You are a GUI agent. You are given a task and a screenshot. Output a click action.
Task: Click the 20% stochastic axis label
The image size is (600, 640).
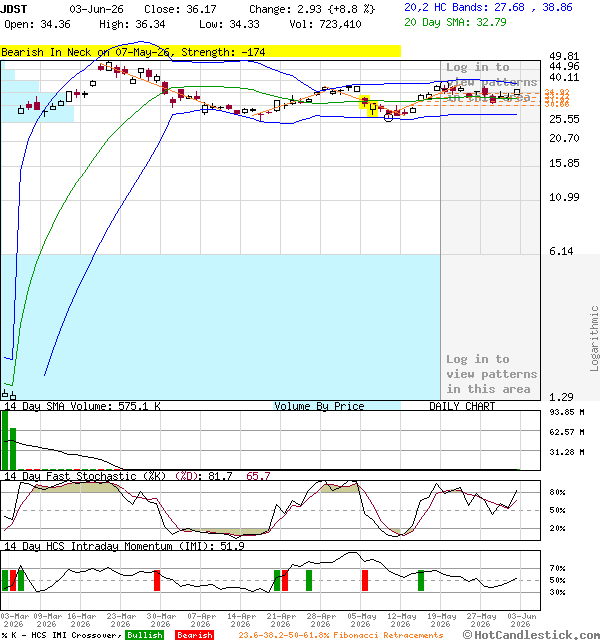tap(557, 528)
